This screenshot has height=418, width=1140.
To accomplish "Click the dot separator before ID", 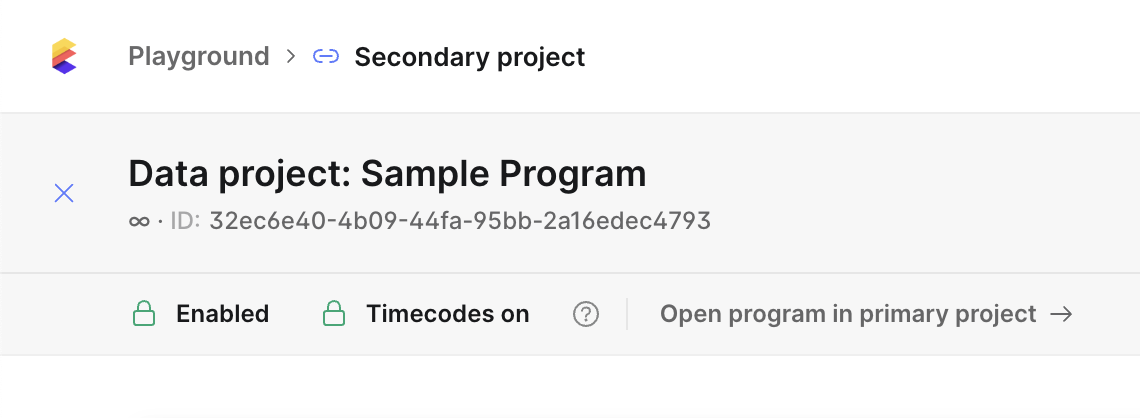I will [x=160, y=221].
